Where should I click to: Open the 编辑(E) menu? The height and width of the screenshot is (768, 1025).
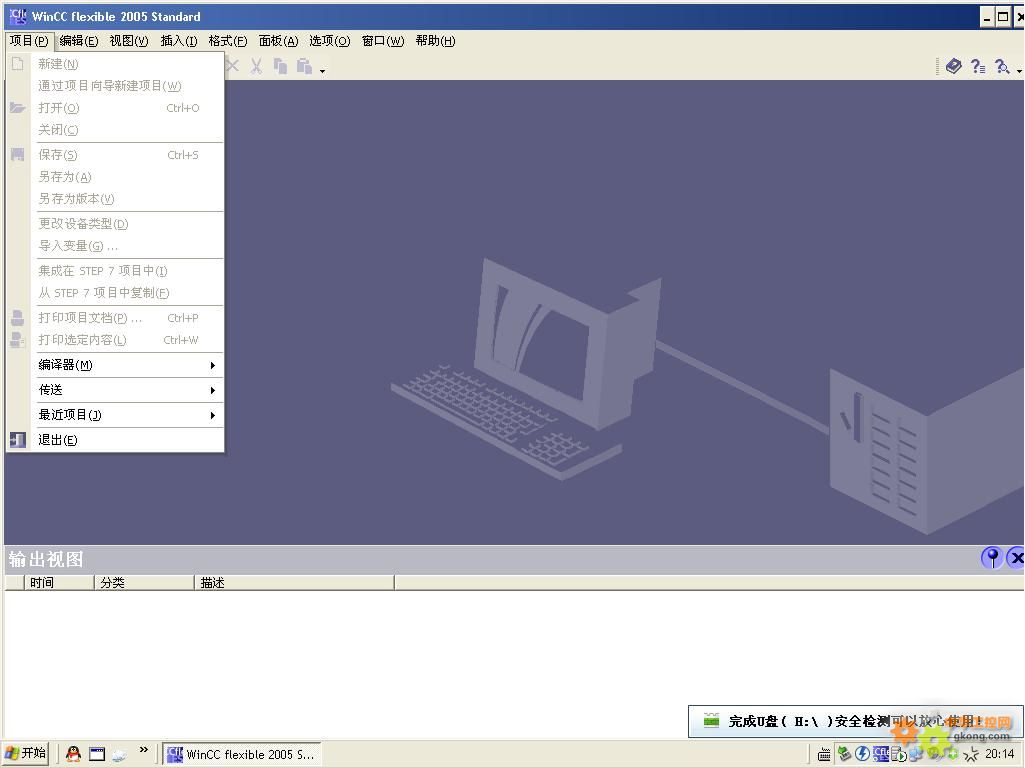pos(78,41)
